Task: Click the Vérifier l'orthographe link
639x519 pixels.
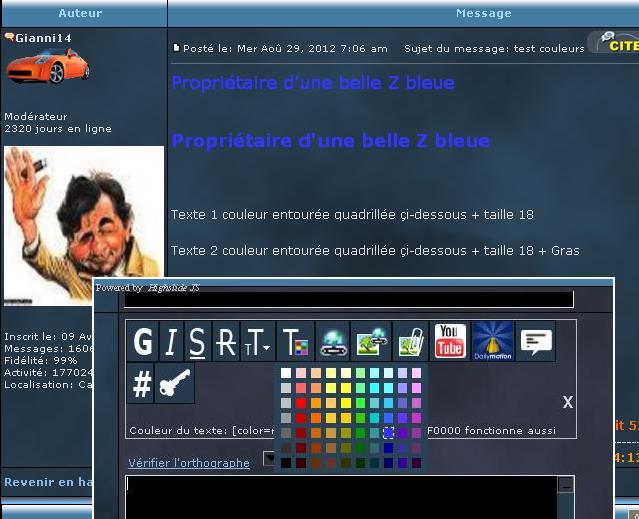Action: pyautogui.click(x=189, y=463)
